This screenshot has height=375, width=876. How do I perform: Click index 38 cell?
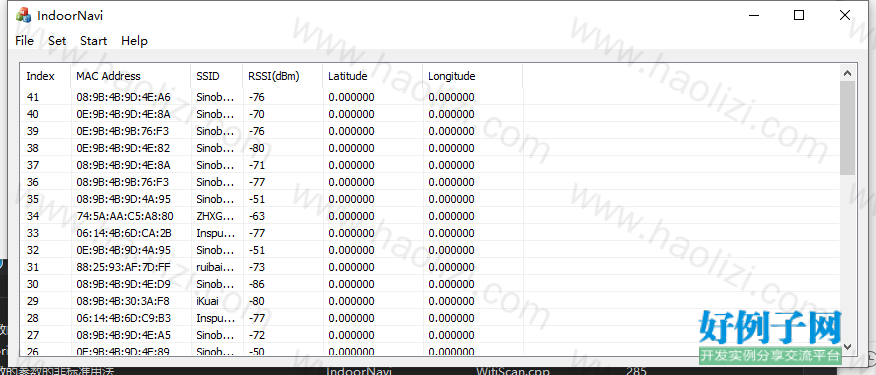click(32, 148)
